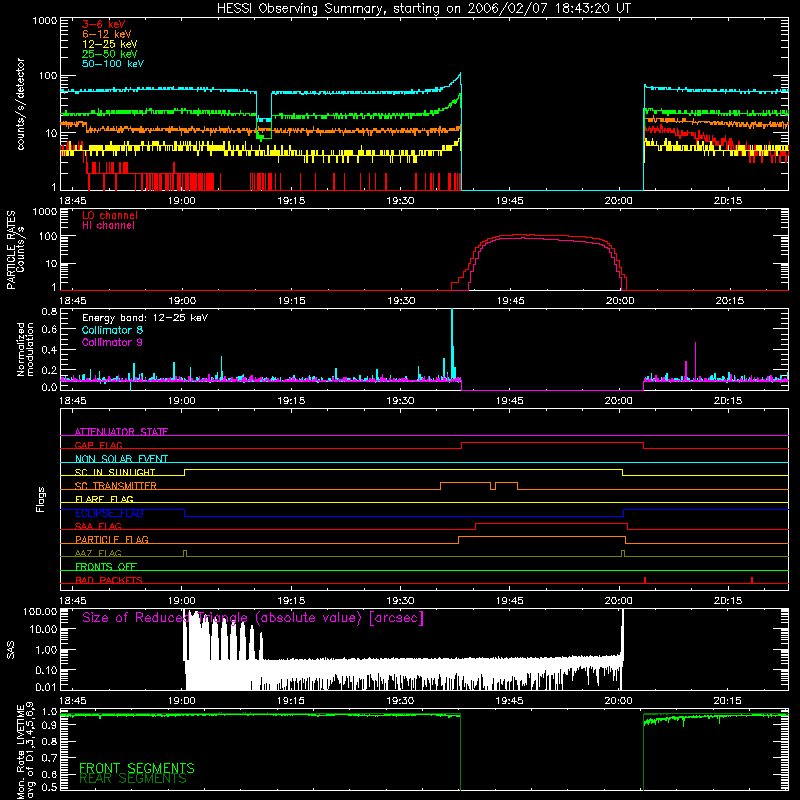
Task: Click A4Z flag pulse near 20:00
Action: pyautogui.click(x=623, y=554)
